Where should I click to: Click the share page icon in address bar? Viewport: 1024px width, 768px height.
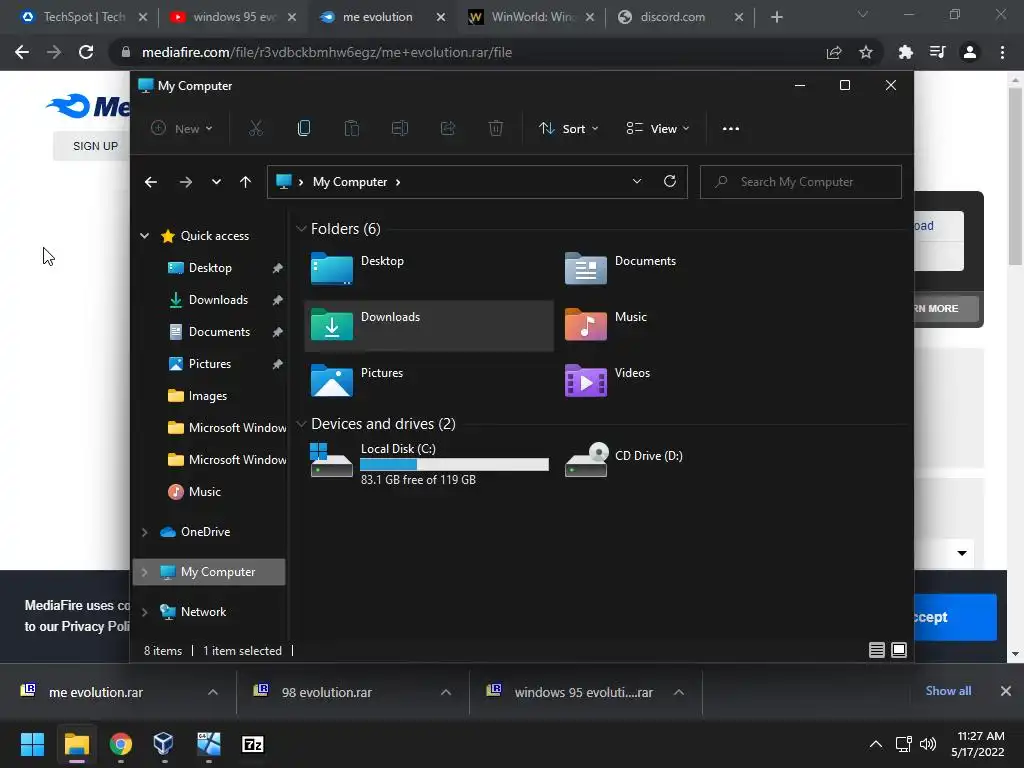click(833, 52)
